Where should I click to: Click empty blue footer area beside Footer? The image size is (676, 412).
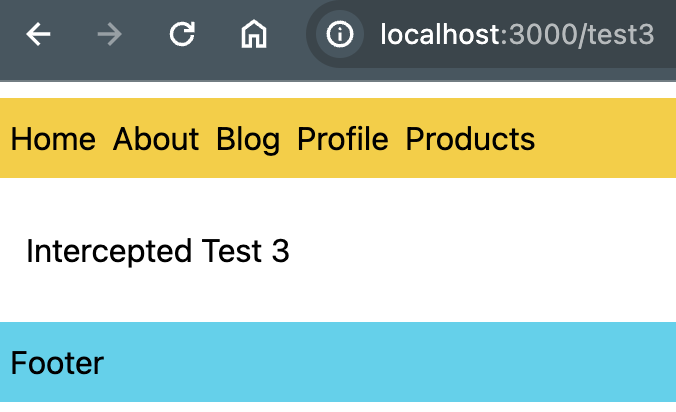[390, 362]
